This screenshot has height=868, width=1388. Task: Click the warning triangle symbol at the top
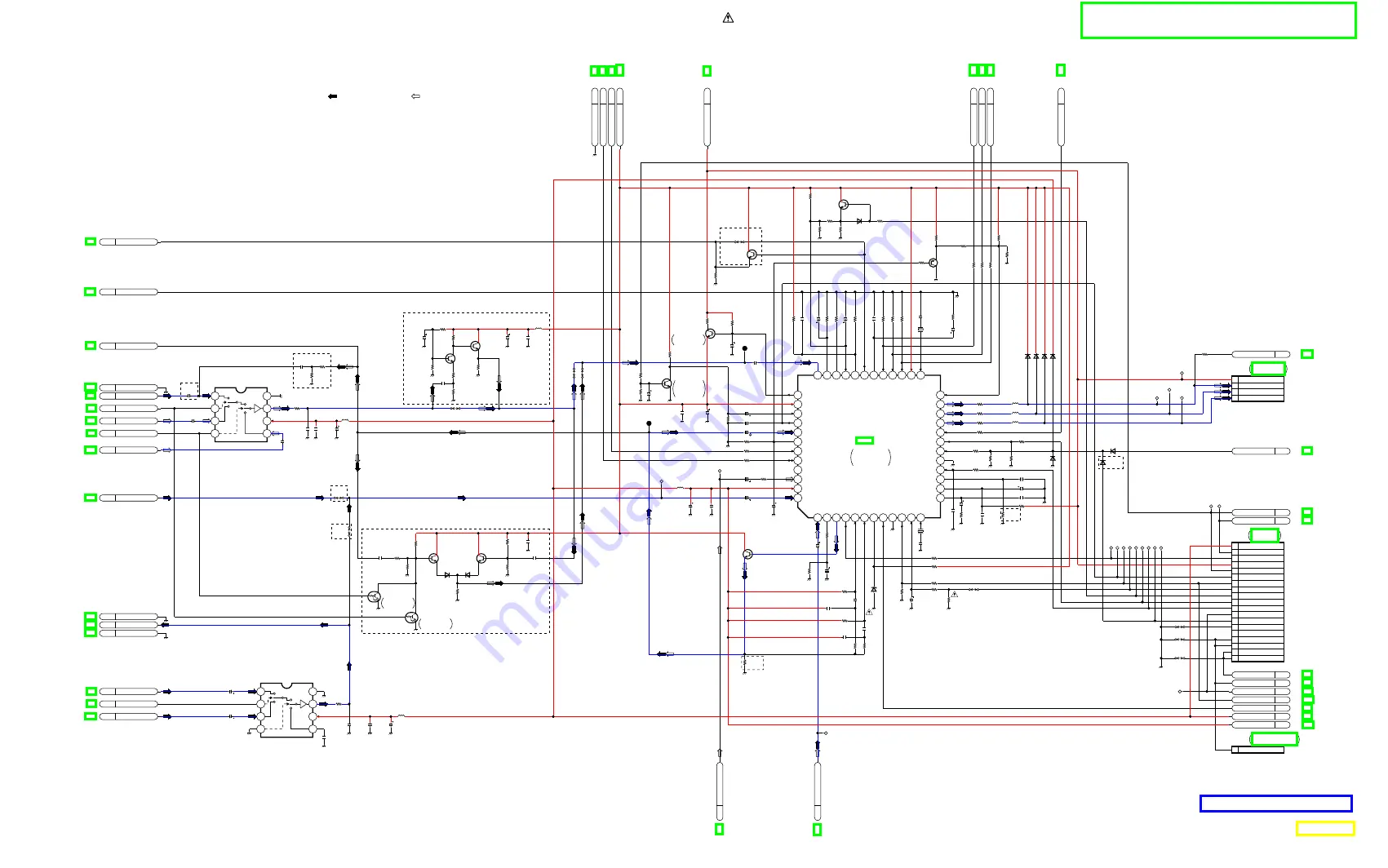click(728, 18)
